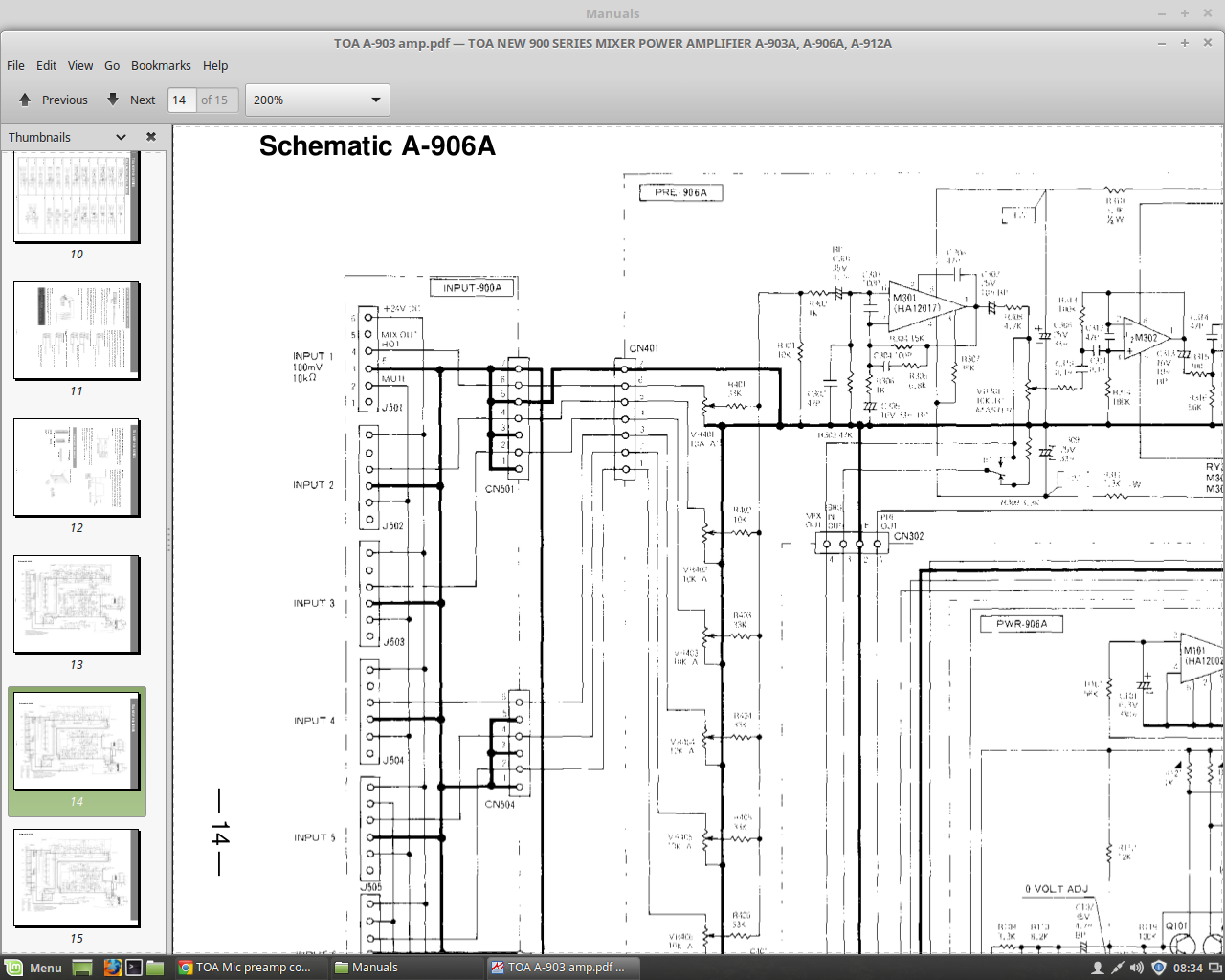Screen dimensions: 1225x980
Task: Click the Schematic A-906A heading
Action: click(377, 145)
